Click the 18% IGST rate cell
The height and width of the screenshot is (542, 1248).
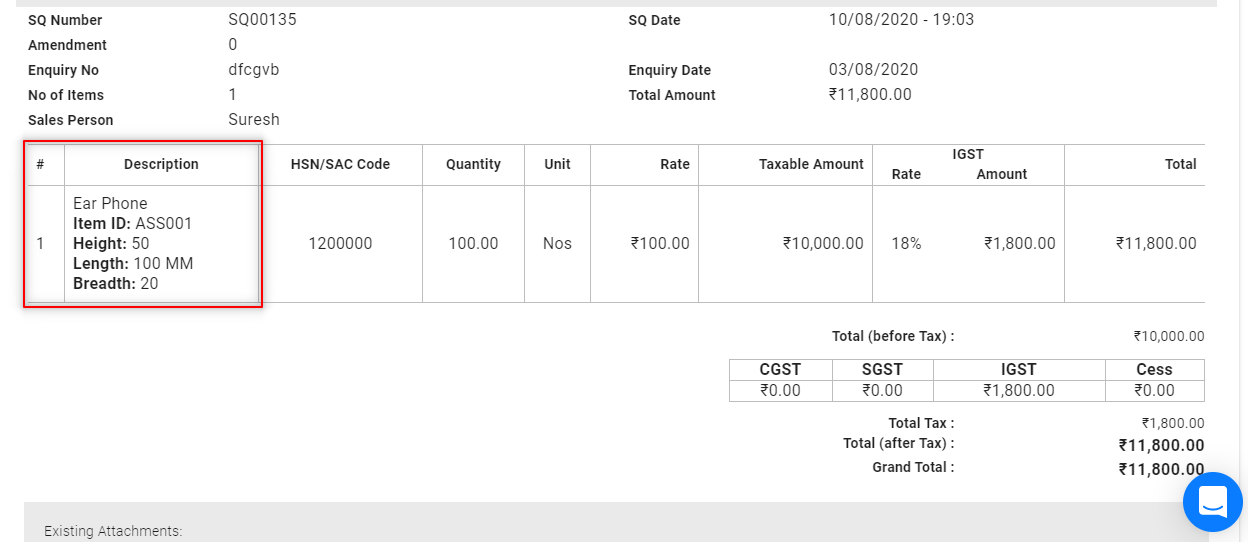click(x=906, y=243)
